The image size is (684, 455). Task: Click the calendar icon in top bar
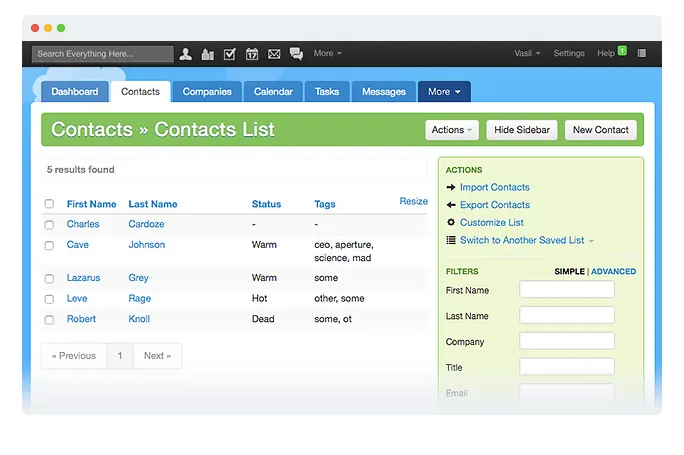pos(252,54)
